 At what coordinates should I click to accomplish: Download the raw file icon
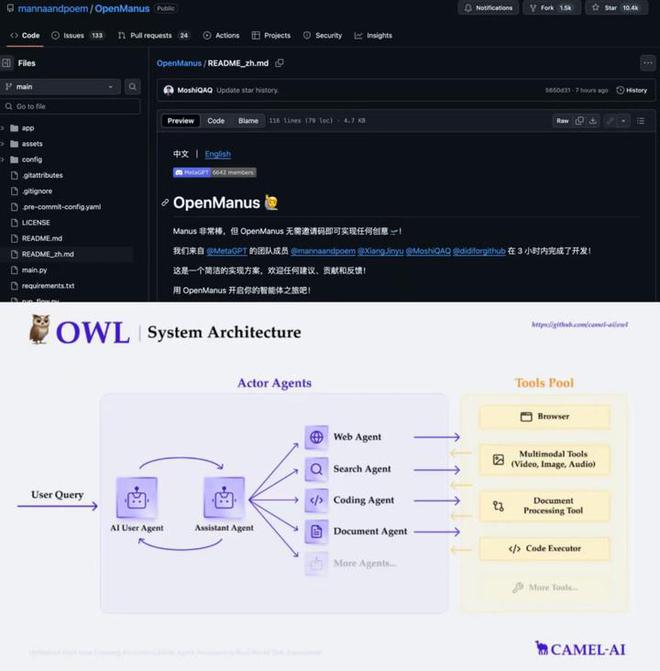593,121
